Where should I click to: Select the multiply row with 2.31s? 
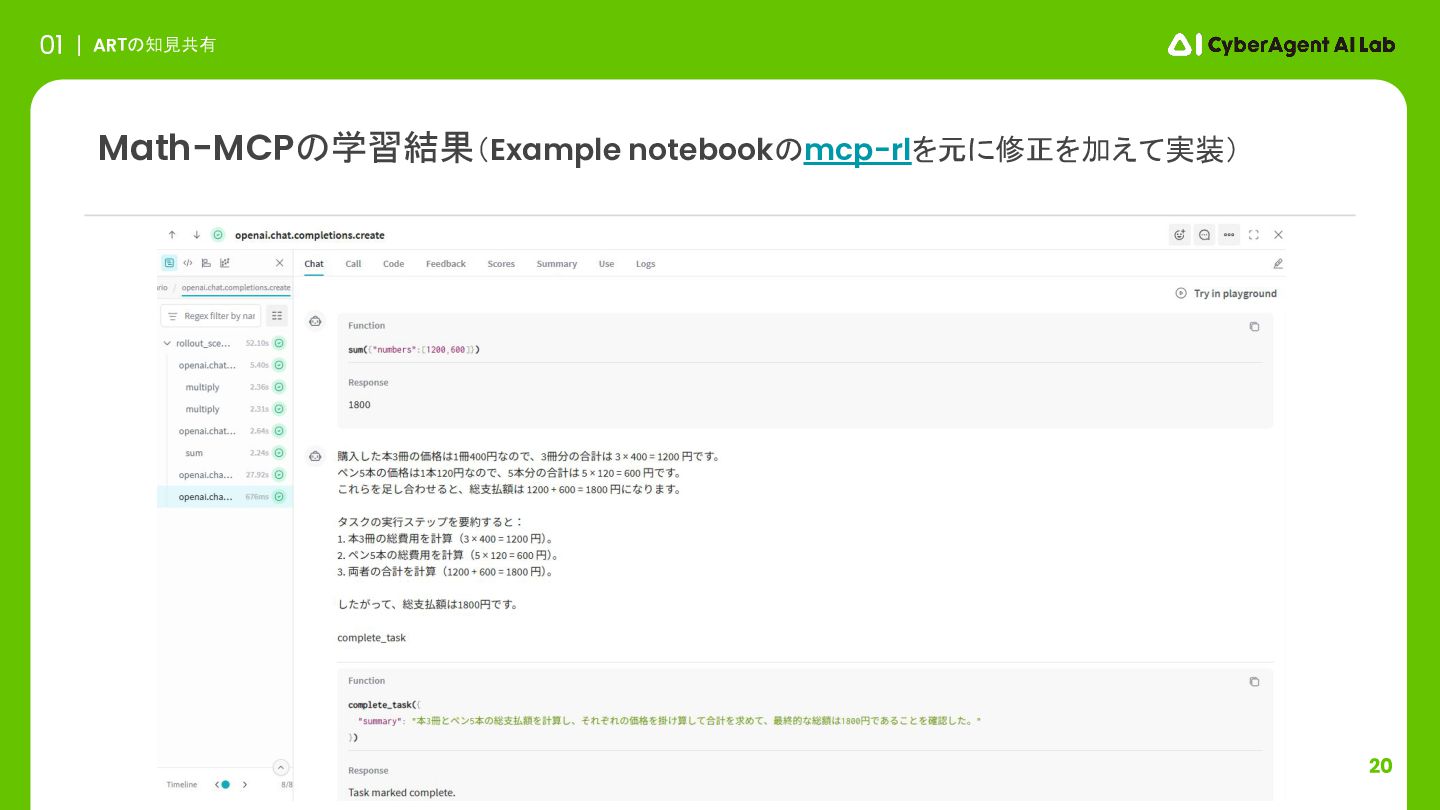click(x=225, y=409)
